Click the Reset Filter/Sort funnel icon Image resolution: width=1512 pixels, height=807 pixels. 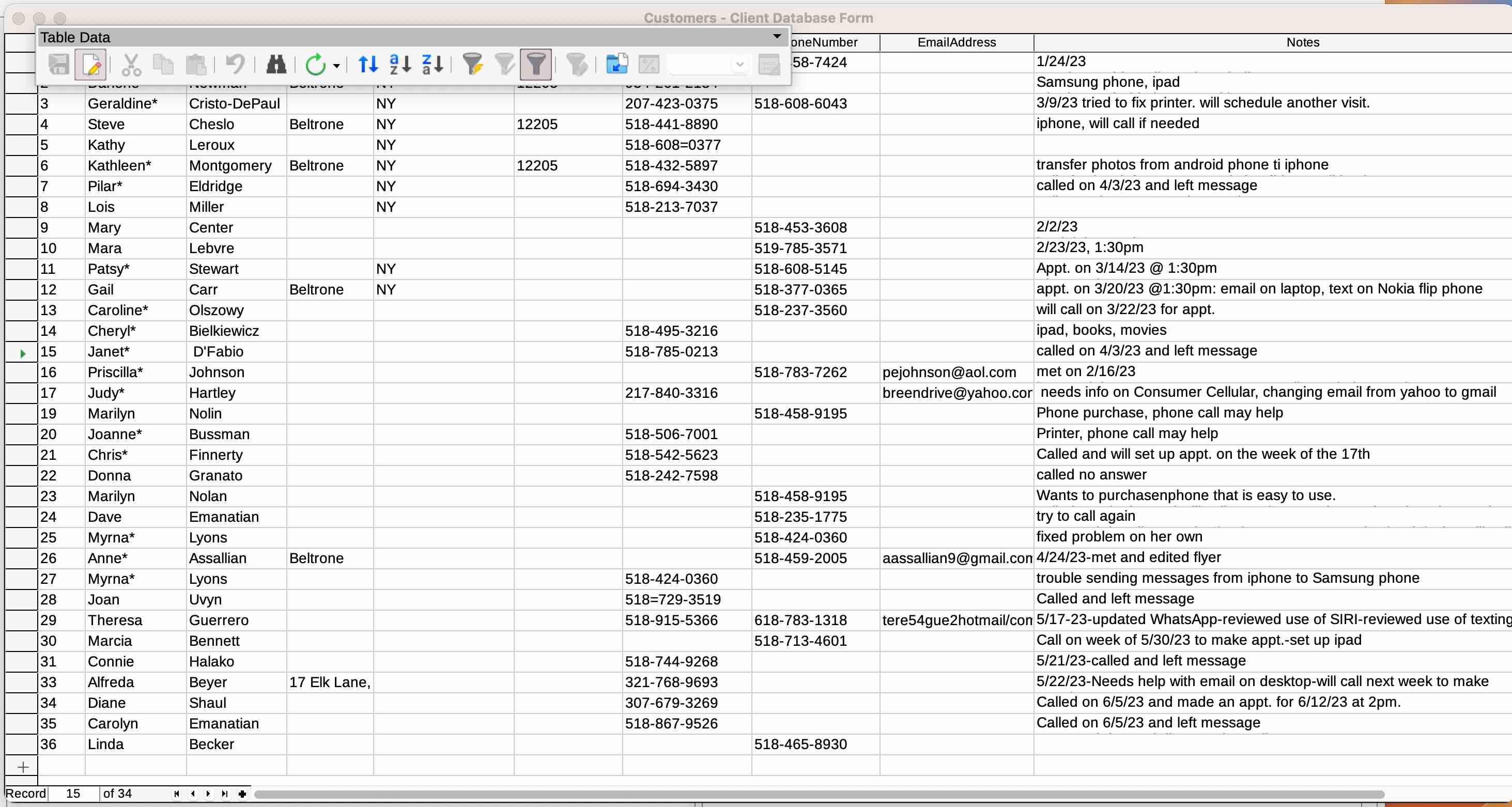[577, 64]
